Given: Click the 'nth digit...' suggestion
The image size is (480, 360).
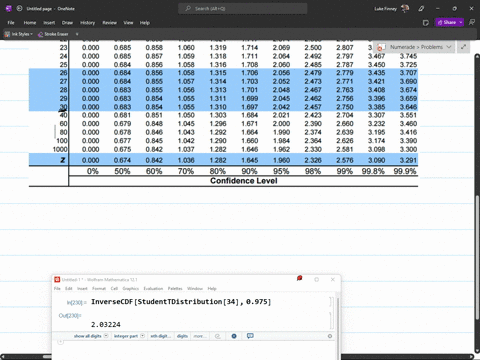Looking at the screenshot, I should pos(161,336).
